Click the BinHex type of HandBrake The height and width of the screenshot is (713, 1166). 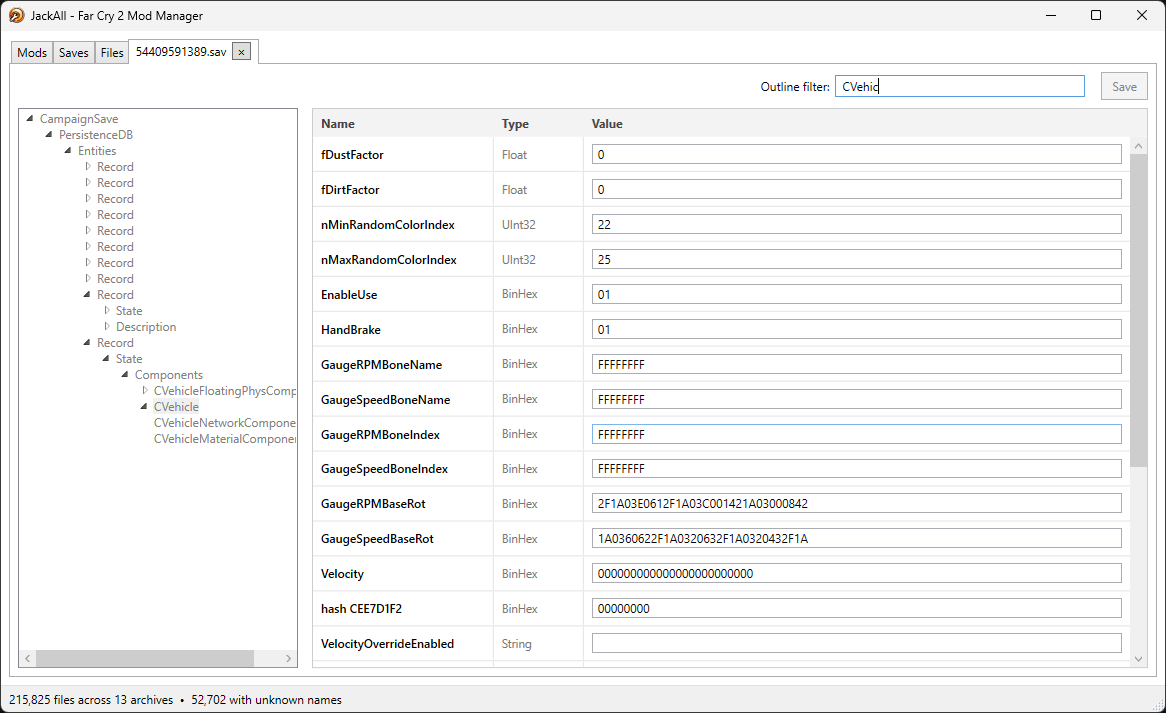pyautogui.click(x=519, y=329)
